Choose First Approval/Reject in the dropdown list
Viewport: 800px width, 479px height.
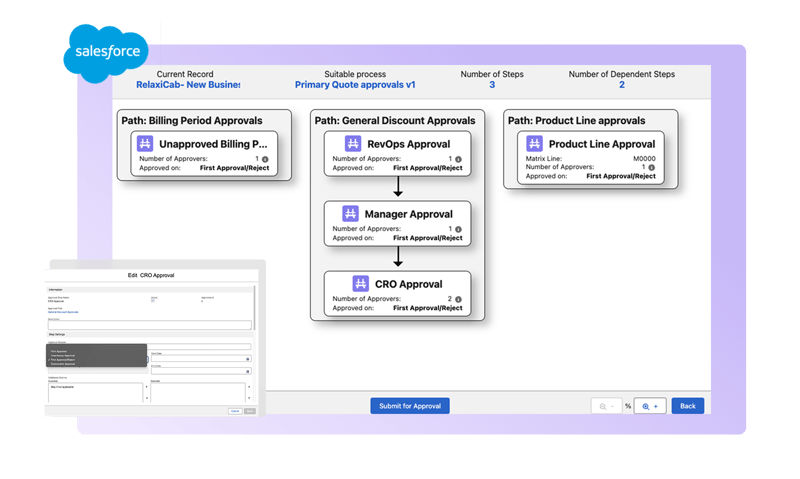pos(63,360)
